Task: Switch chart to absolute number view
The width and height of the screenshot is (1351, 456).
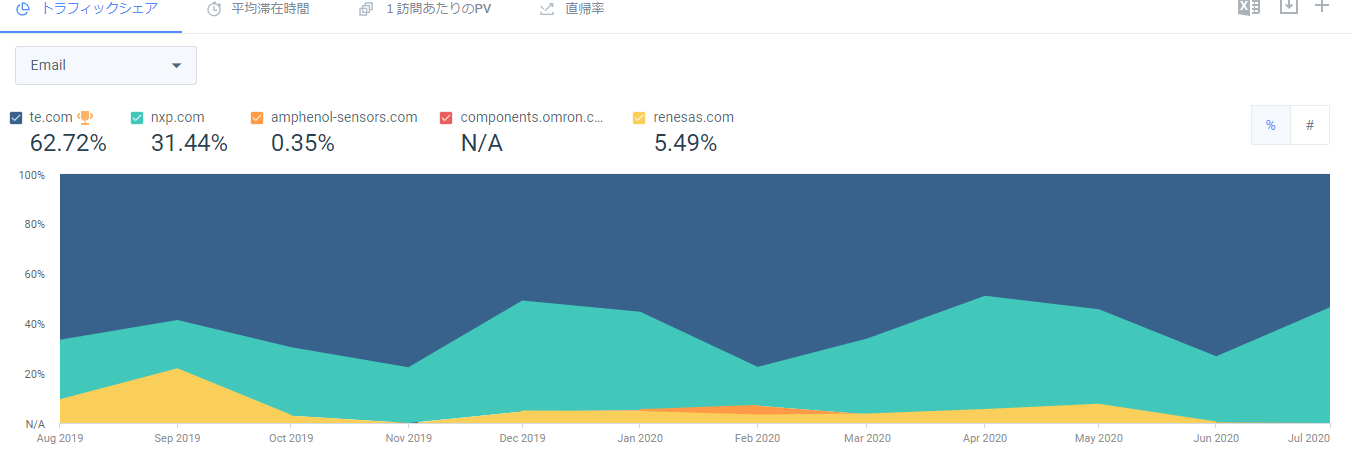Action: 1310,125
